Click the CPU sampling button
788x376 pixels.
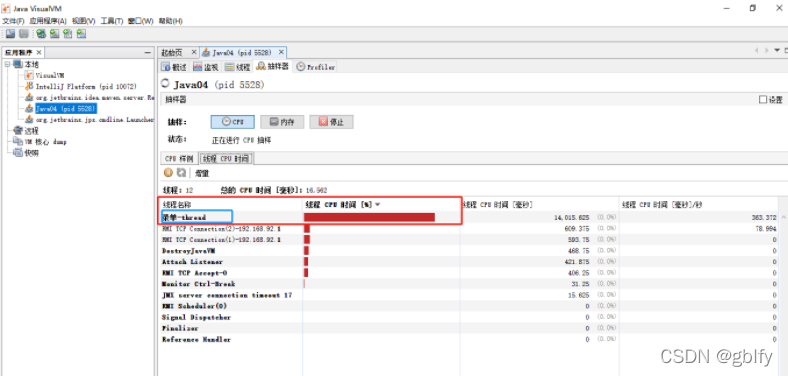[232, 122]
